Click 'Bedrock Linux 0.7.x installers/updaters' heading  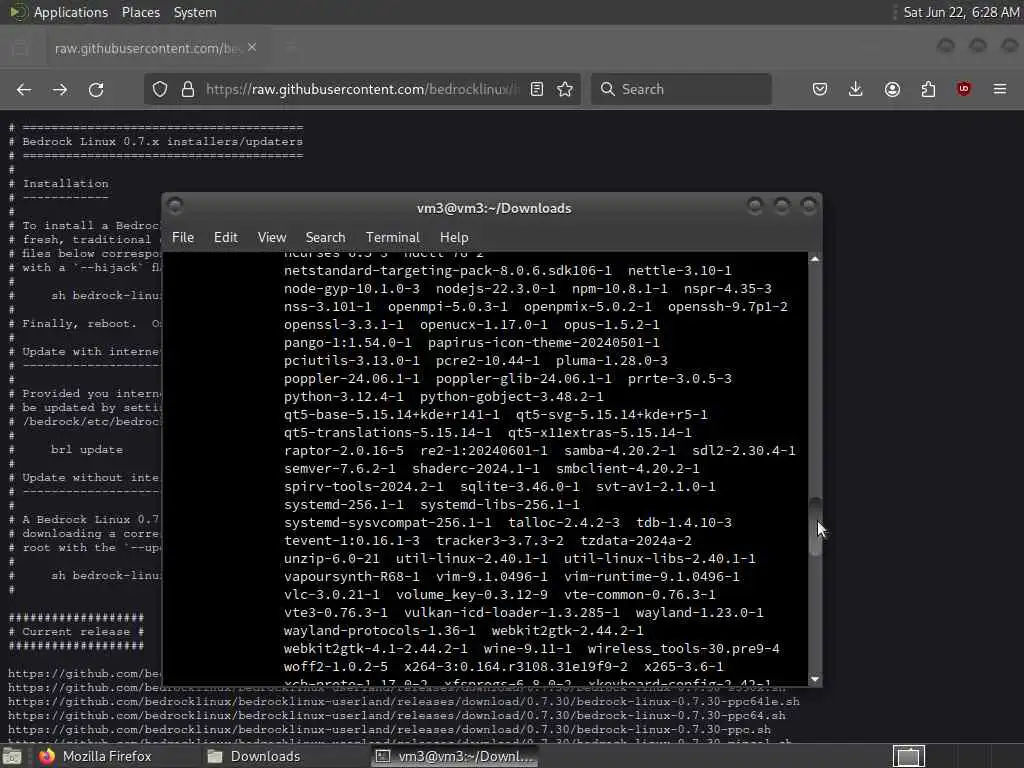(163, 141)
